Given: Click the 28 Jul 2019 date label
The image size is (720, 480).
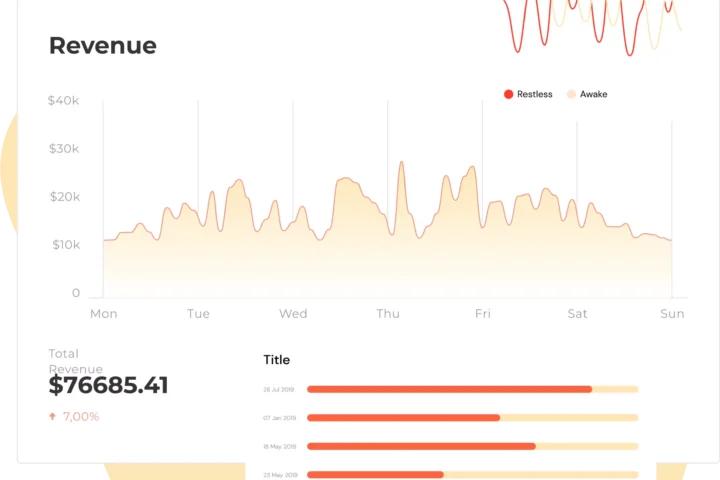Looking at the screenshot, I should (x=279, y=389).
